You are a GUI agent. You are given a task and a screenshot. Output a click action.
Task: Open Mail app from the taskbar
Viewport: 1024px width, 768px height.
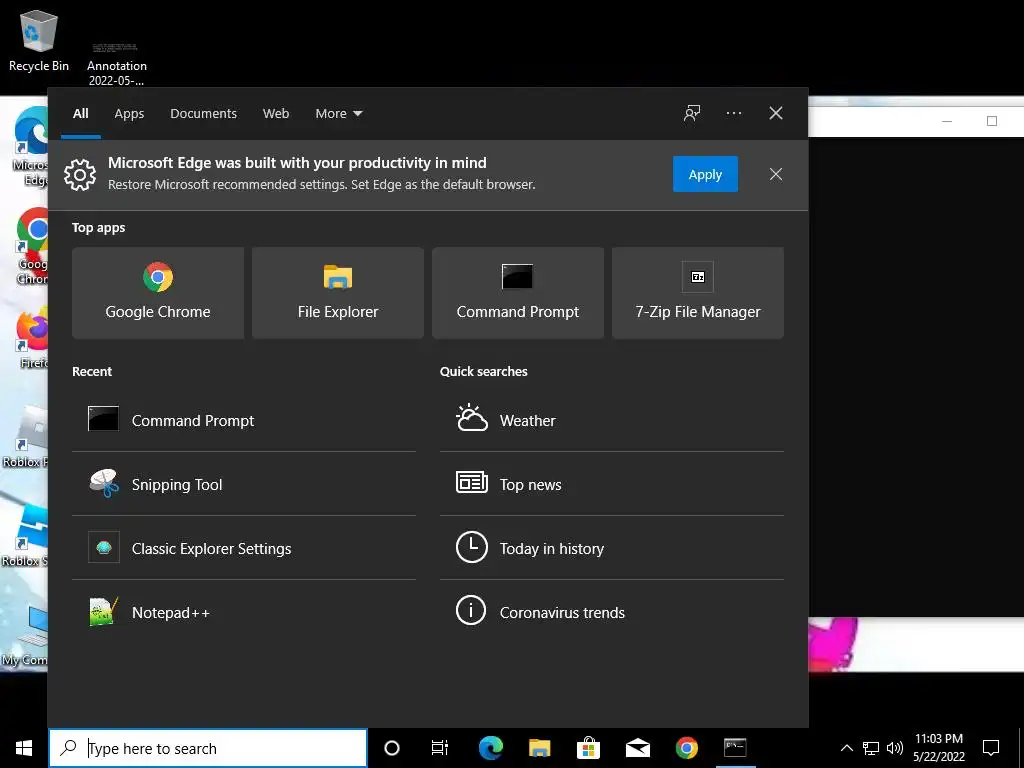[637, 748]
